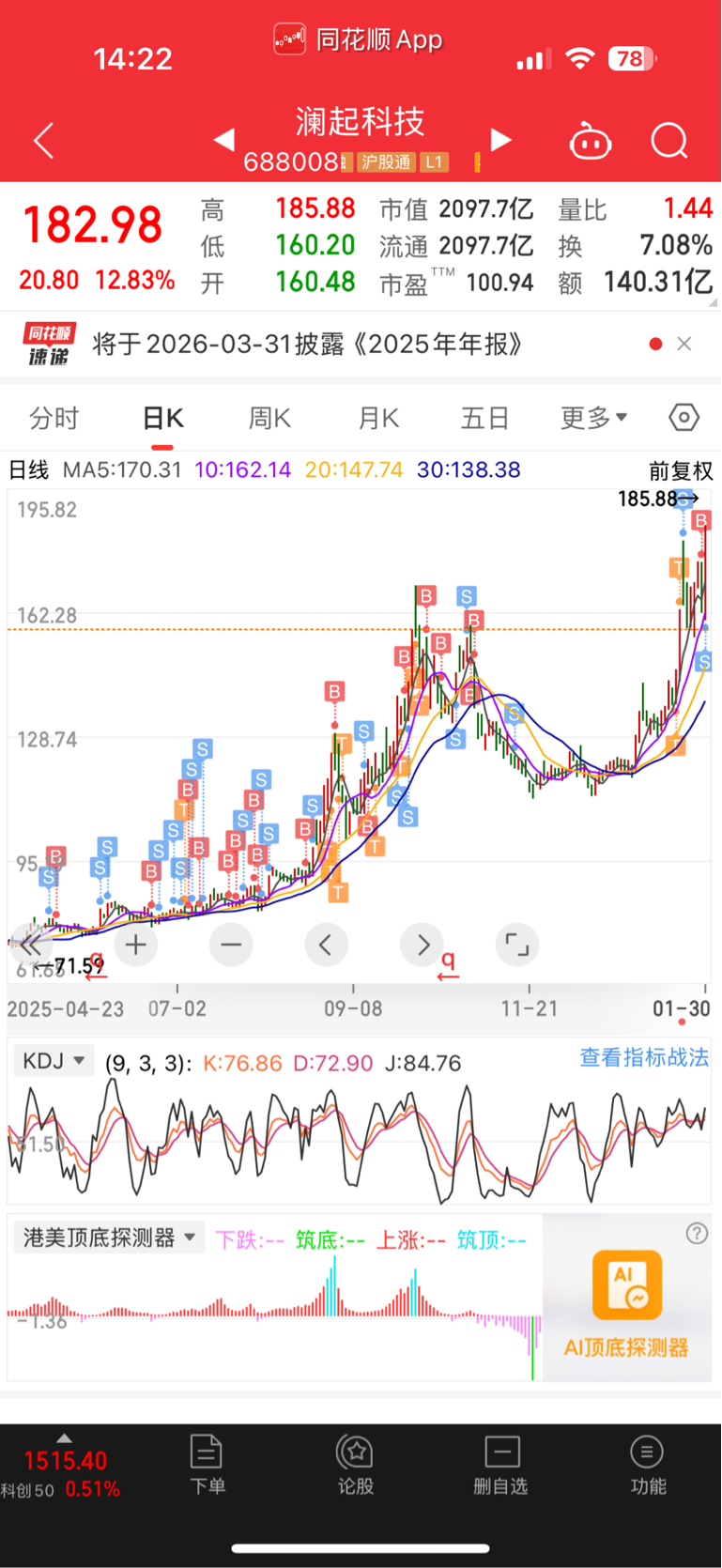The height and width of the screenshot is (1568, 722).
Task: Change the 前复权 adjustment setting
Action: pos(681,470)
